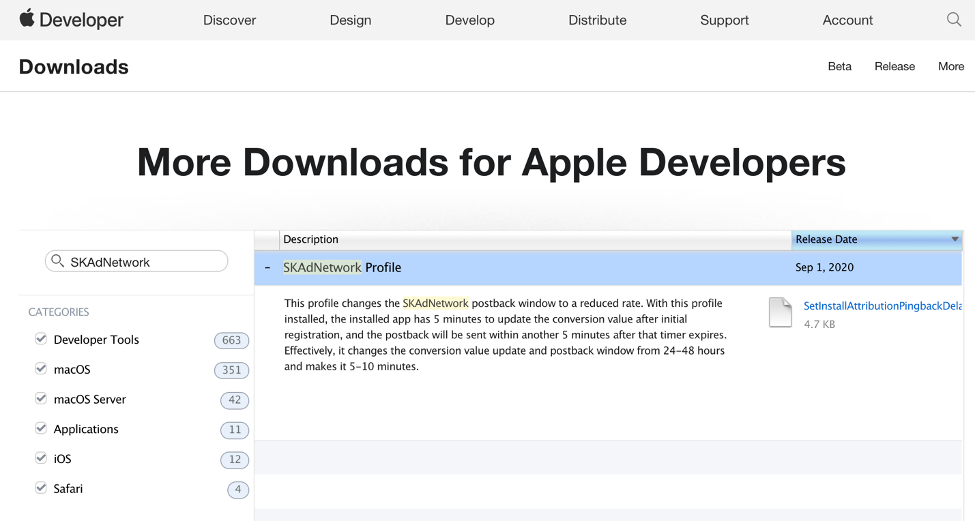Screen dimensions: 977x522
Task: Click the Description column header
Action: [311, 240]
